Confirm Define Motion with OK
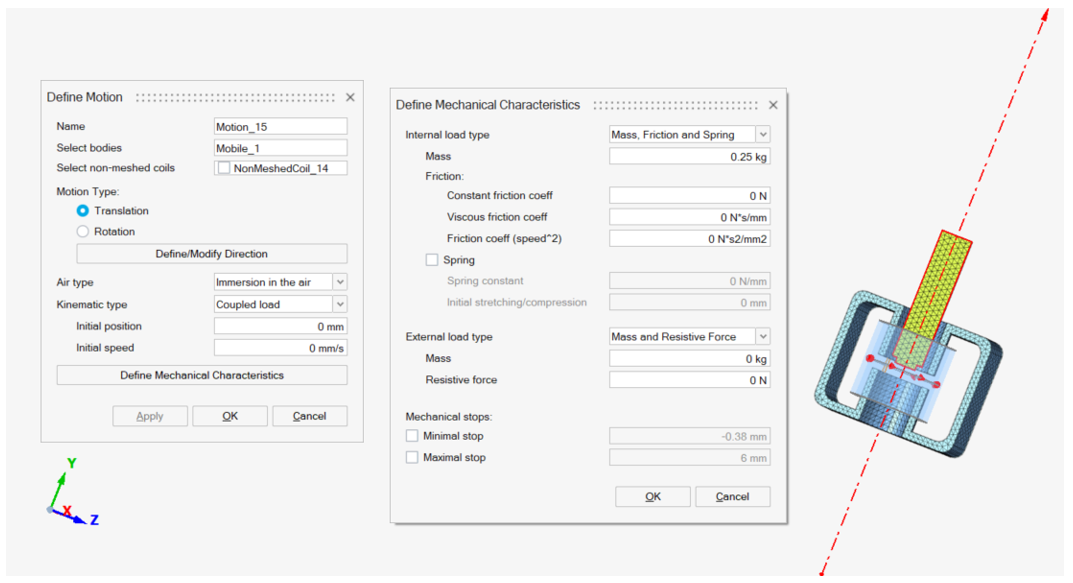The width and height of the screenshot is (1073, 583). [230, 416]
